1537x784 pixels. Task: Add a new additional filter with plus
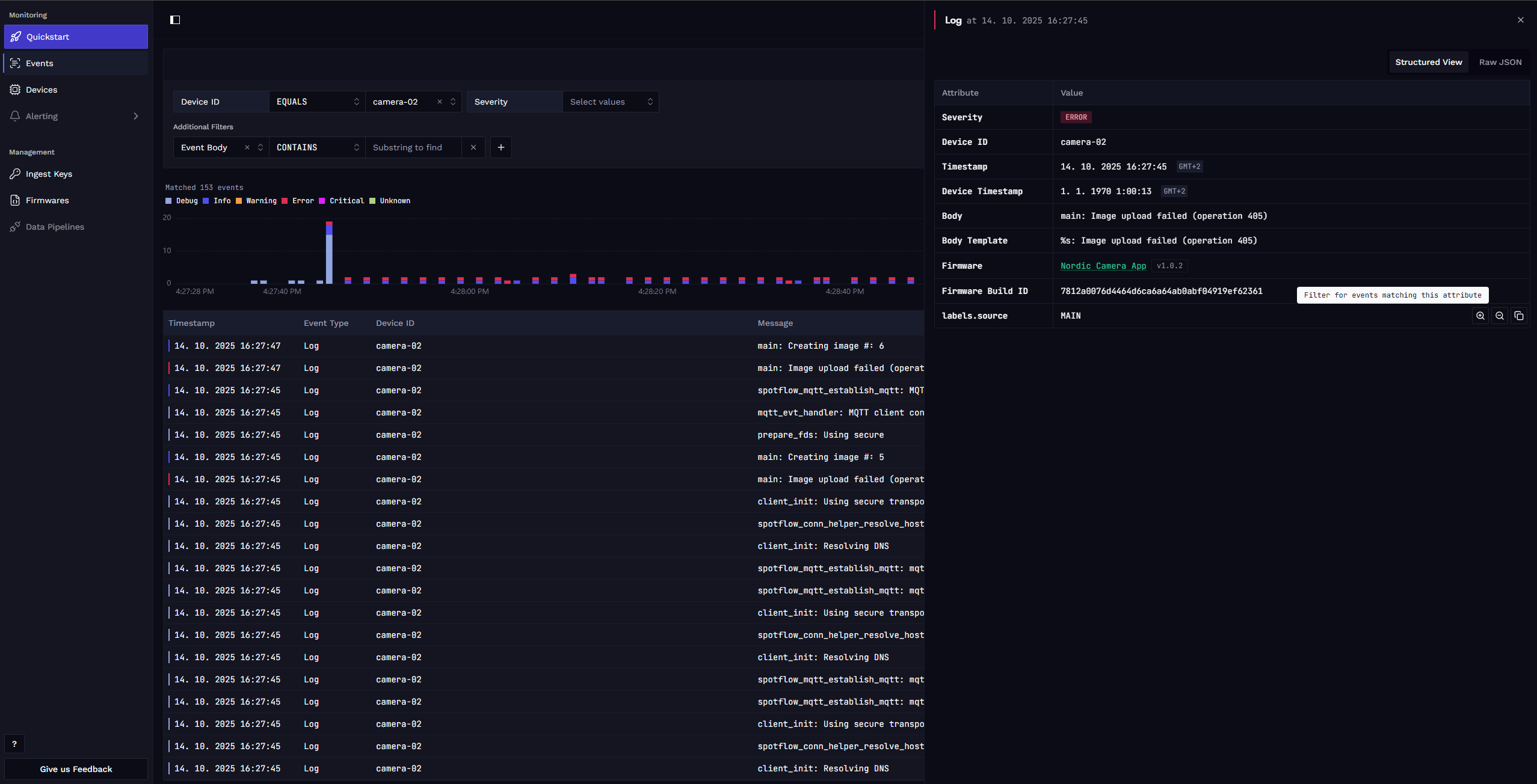point(501,147)
